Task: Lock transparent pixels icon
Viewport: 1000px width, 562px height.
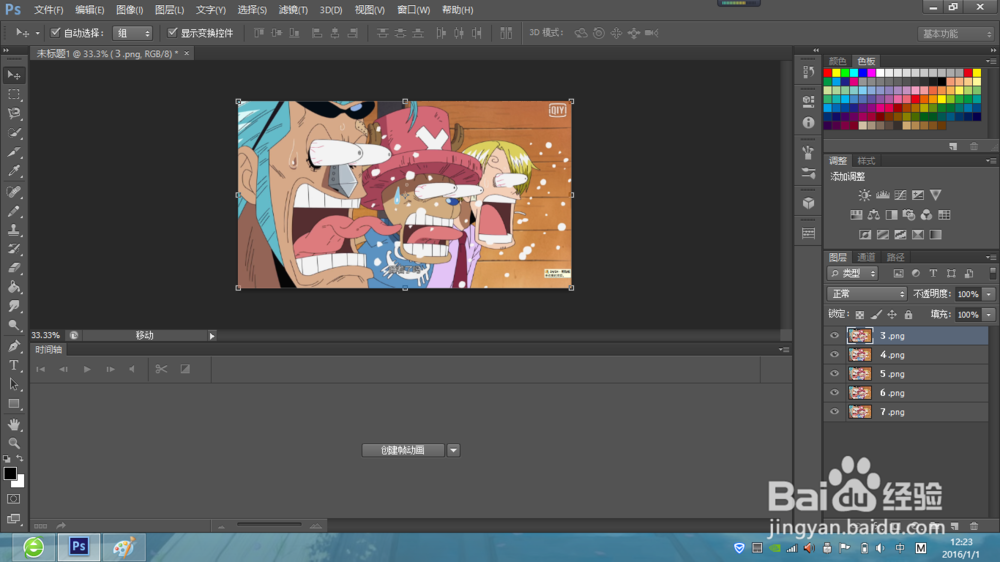Action: 860,314
